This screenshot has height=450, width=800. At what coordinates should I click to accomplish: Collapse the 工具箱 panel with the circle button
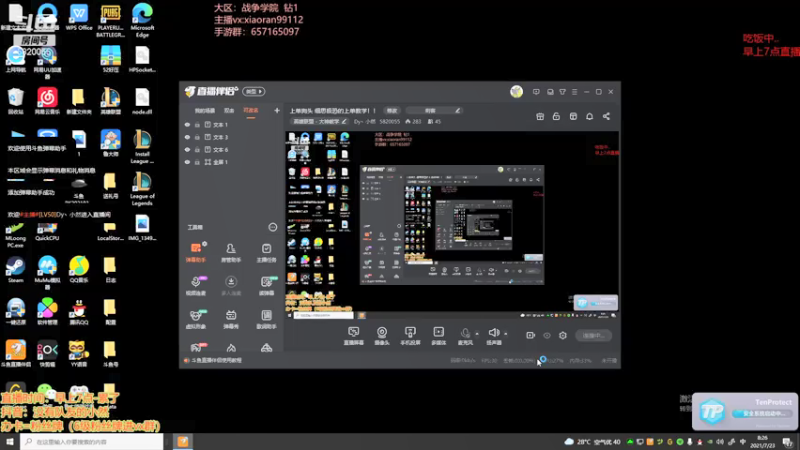(x=273, y=227)
